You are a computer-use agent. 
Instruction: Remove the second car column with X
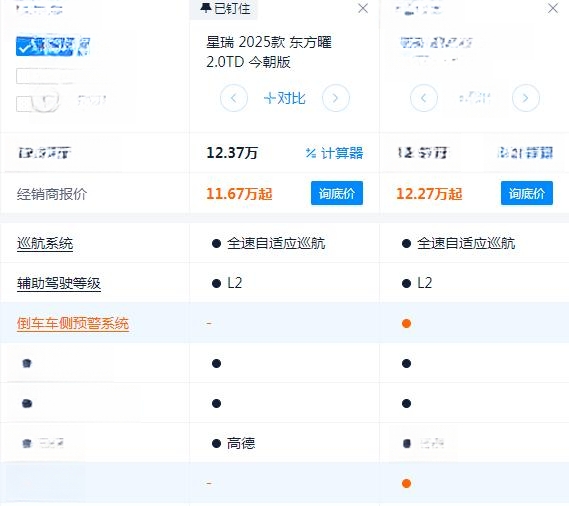point(553,8)
